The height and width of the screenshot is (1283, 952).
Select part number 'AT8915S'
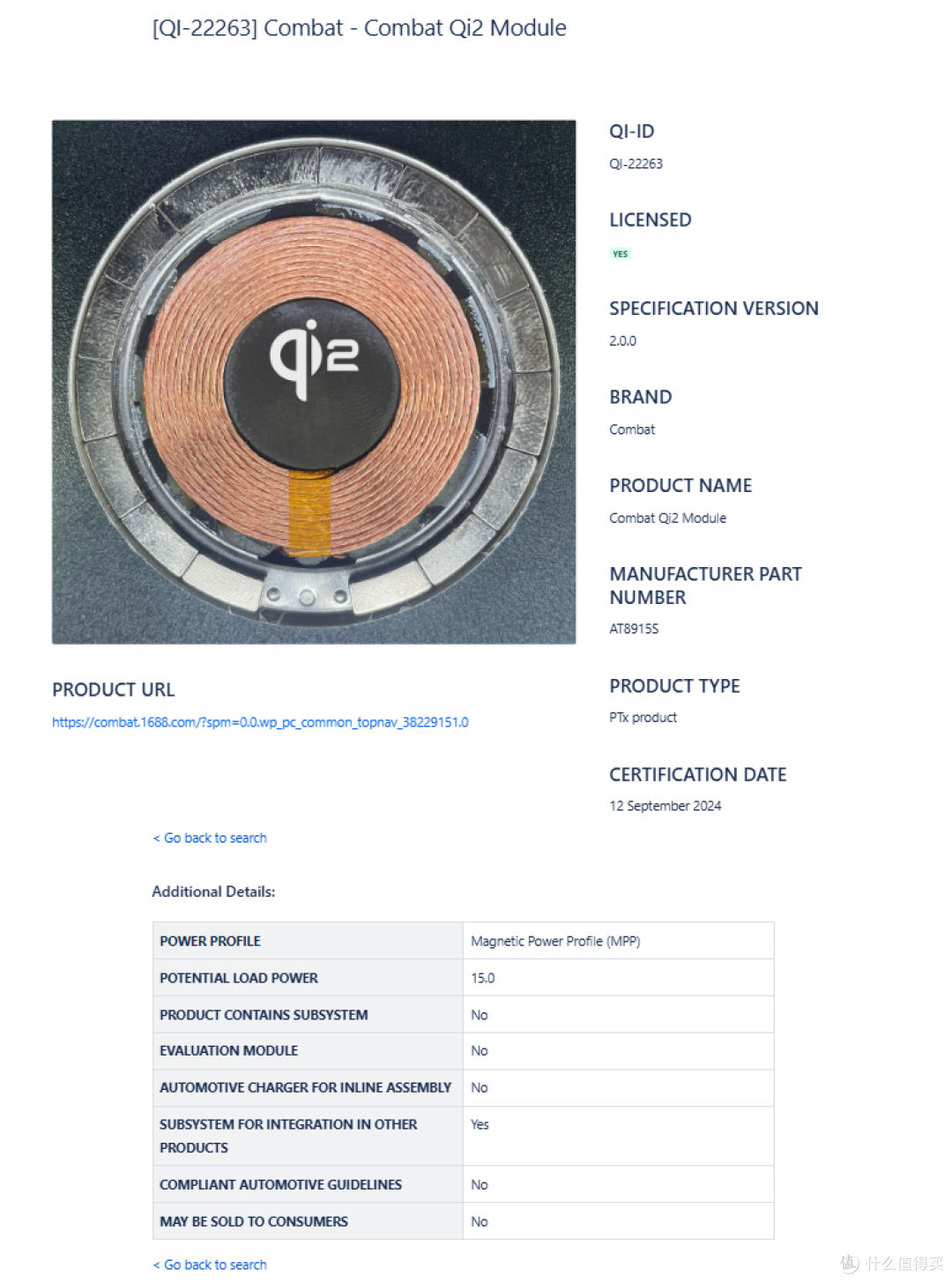pyautogui.click(x=634, y=629)
